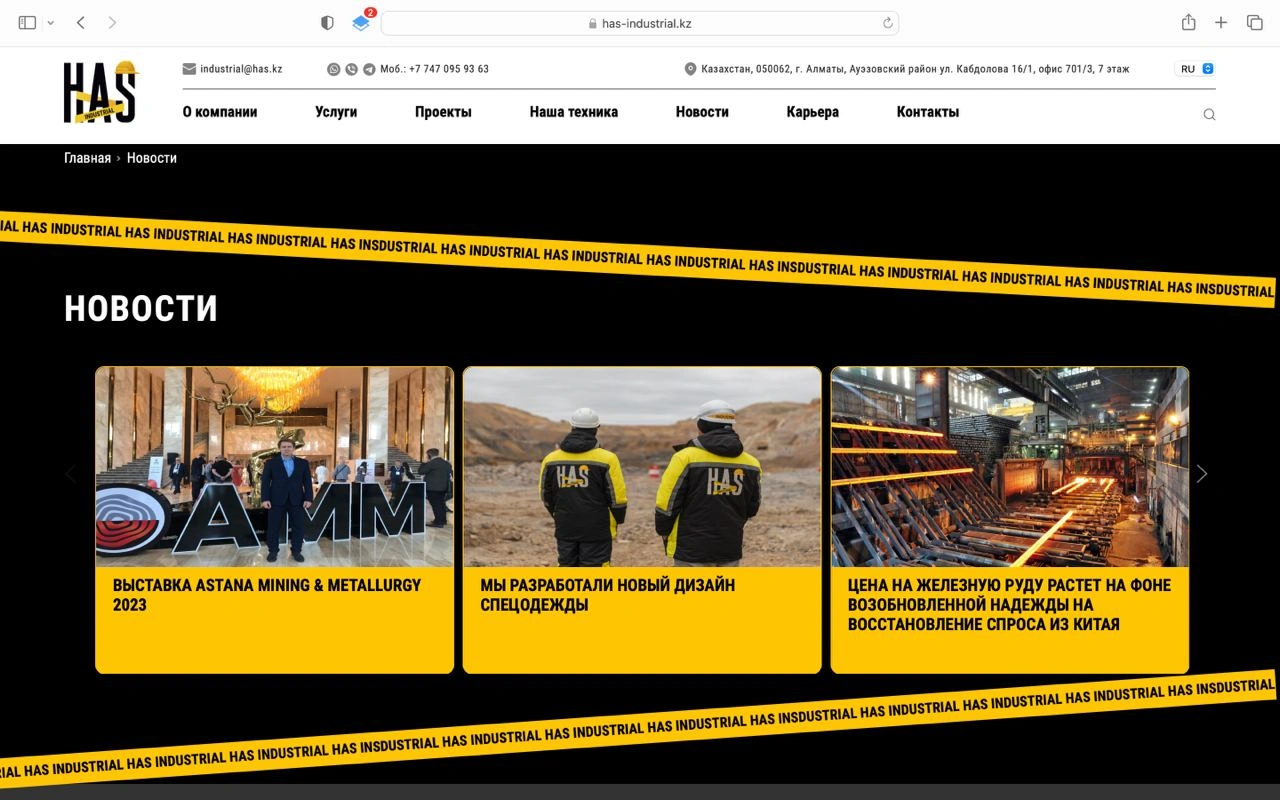Click the envelope email icon
This screenshot has height=800, width=1280.
tap(189, 69)
